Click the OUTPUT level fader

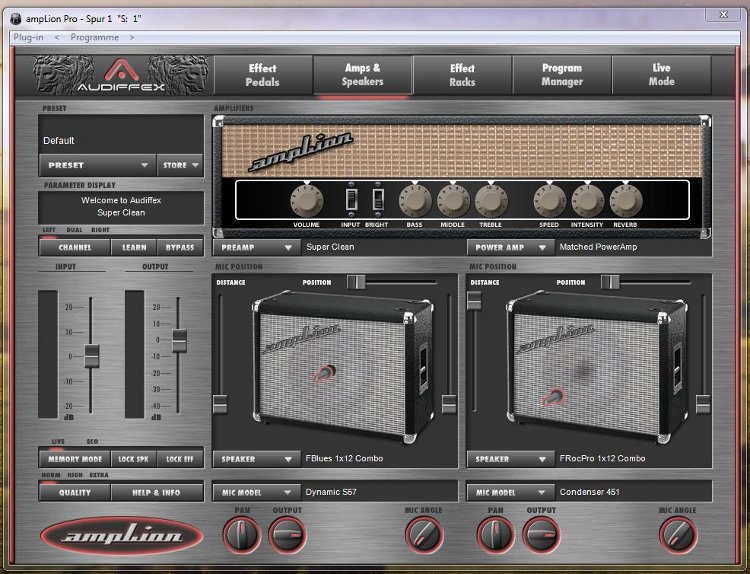point(179,341)
